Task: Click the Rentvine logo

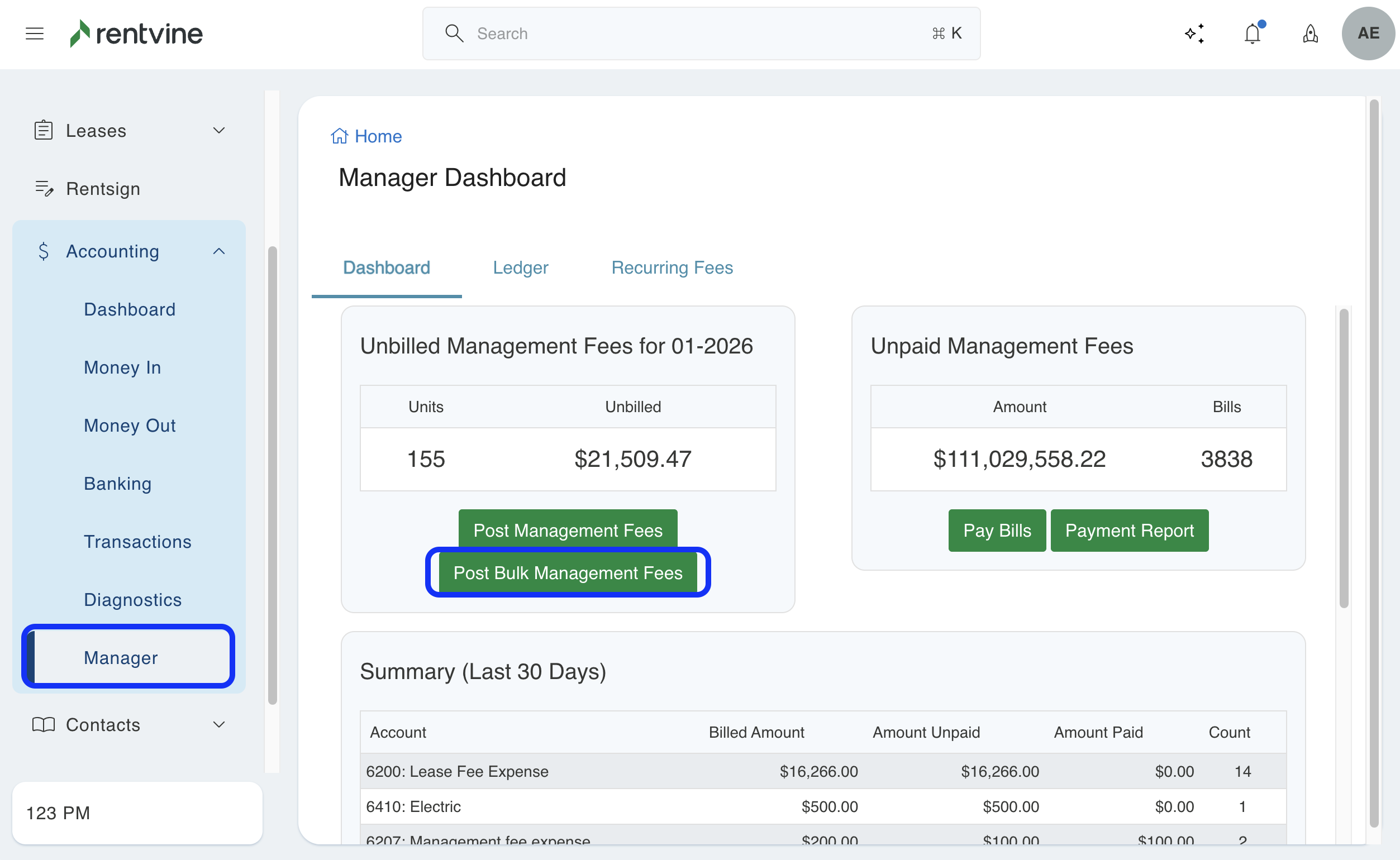Action: [x=136, y=34]
